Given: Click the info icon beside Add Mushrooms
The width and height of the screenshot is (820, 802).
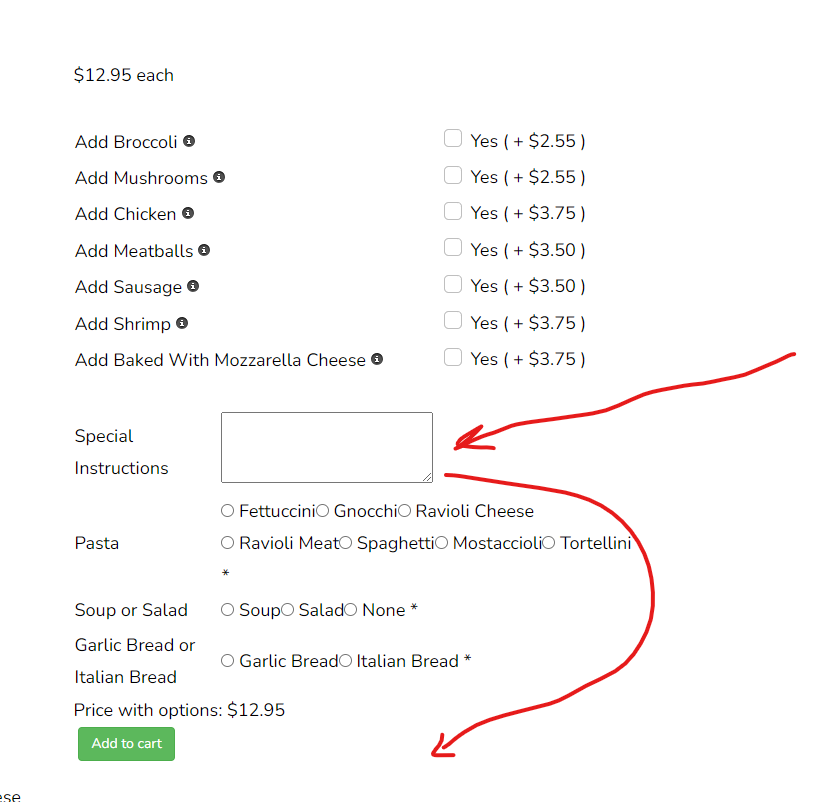Looking at the screenshot, I should [x=219, y=177].
